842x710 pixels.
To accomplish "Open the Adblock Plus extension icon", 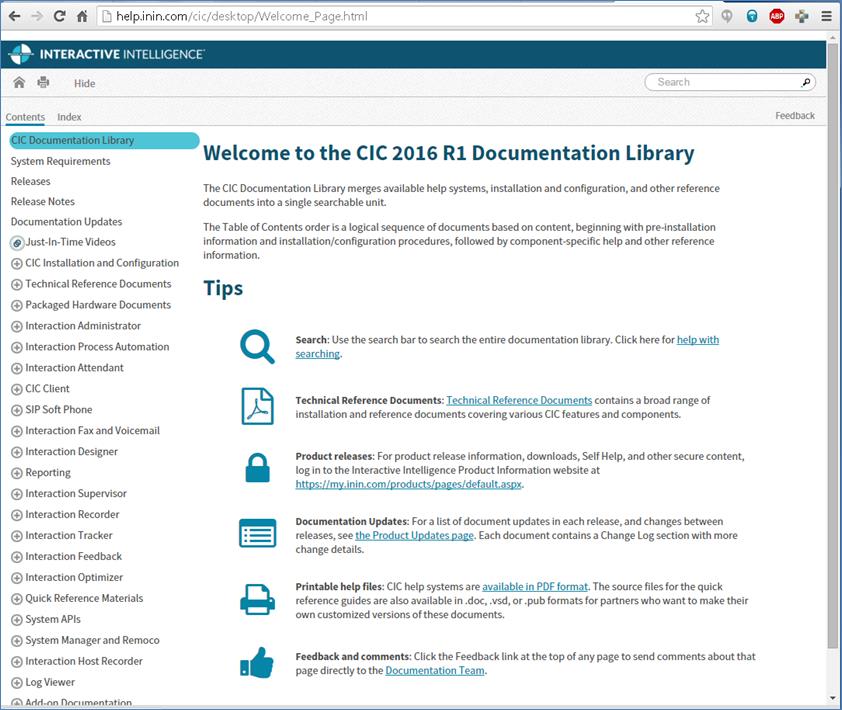I will click(x=777, y=16).
